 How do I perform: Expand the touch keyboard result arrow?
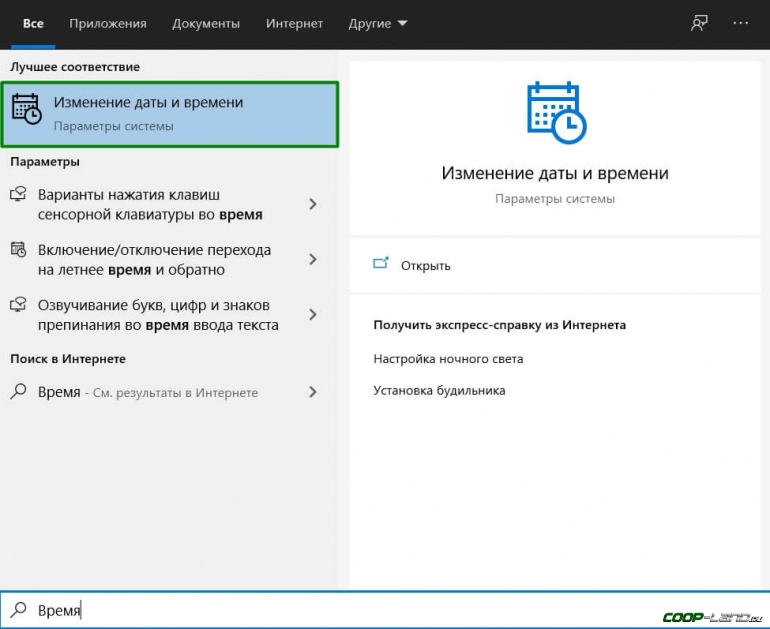click(x=313, y=204)
